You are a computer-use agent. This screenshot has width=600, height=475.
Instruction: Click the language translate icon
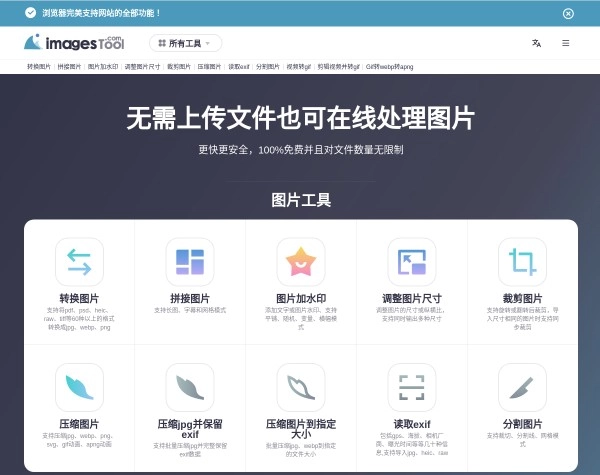click(537, 43)
